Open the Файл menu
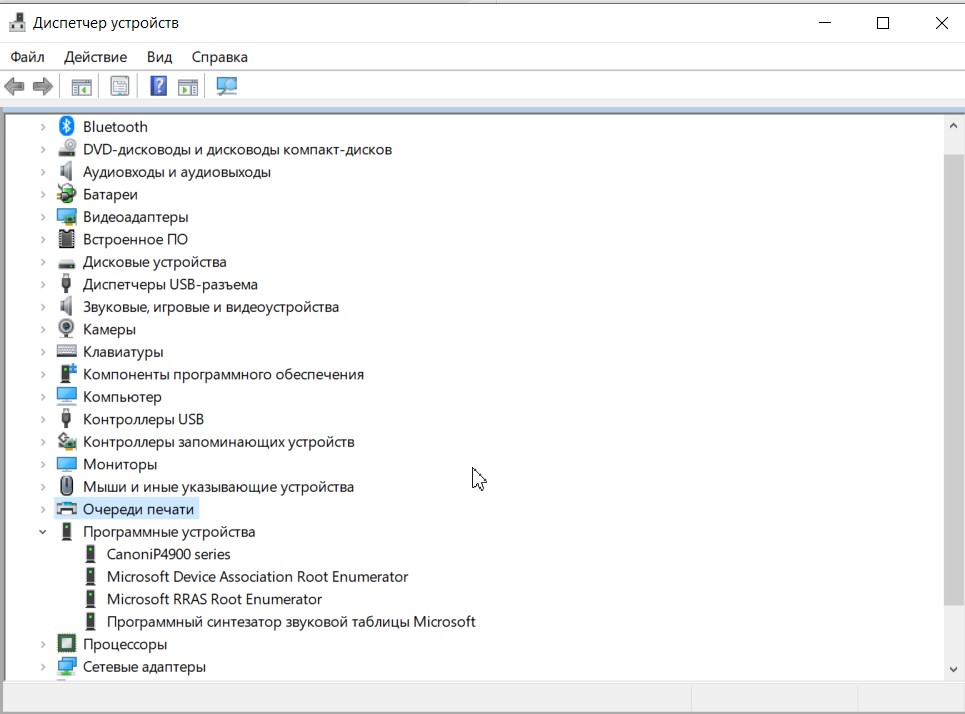The width and height of the screenshot is (965, 714). pos(28,57)
